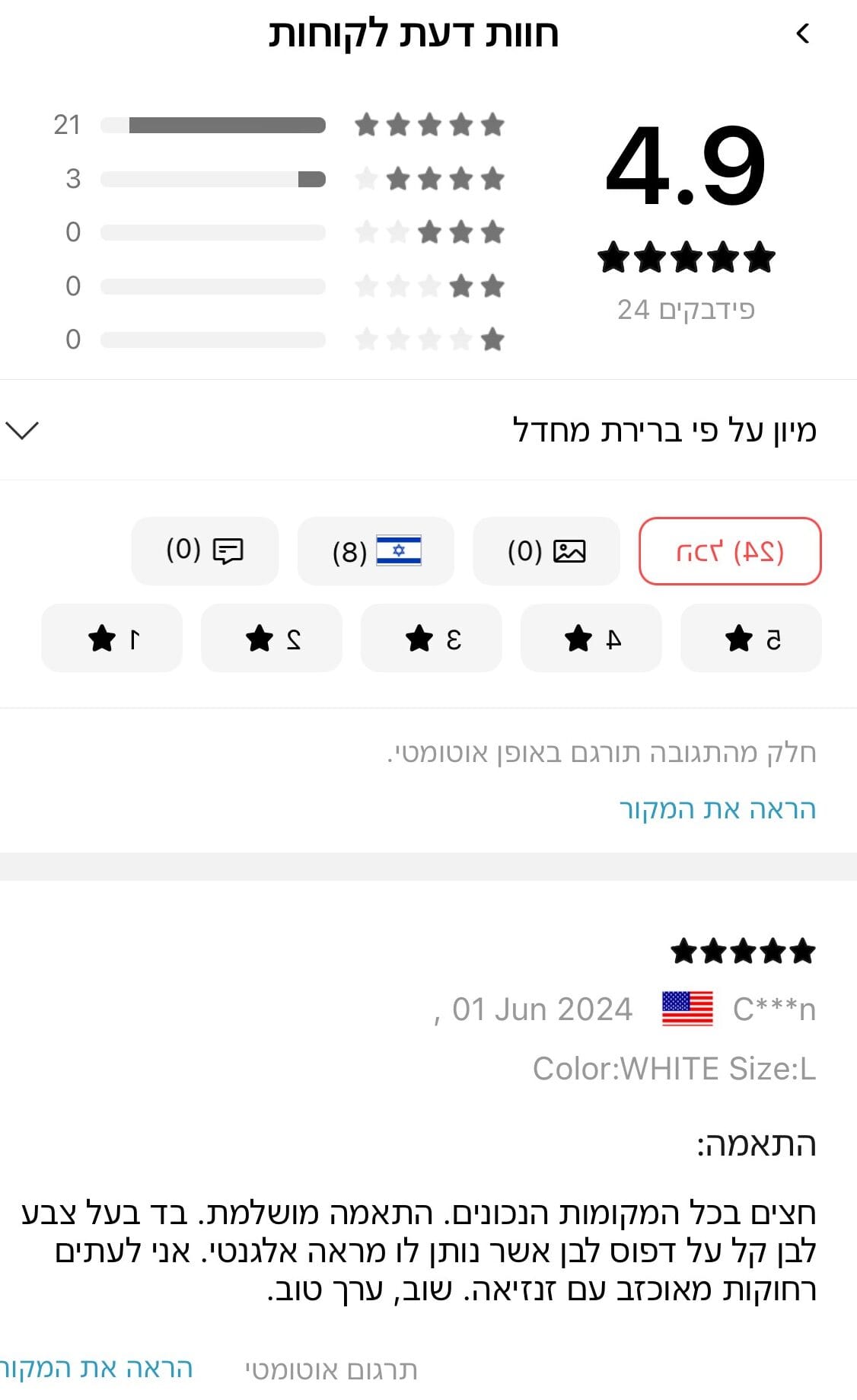The width and height of the screenshot is (857, 1400).
Task: Click the '24 פידבקים' feedback count
Action: click(x=686, y=310)
